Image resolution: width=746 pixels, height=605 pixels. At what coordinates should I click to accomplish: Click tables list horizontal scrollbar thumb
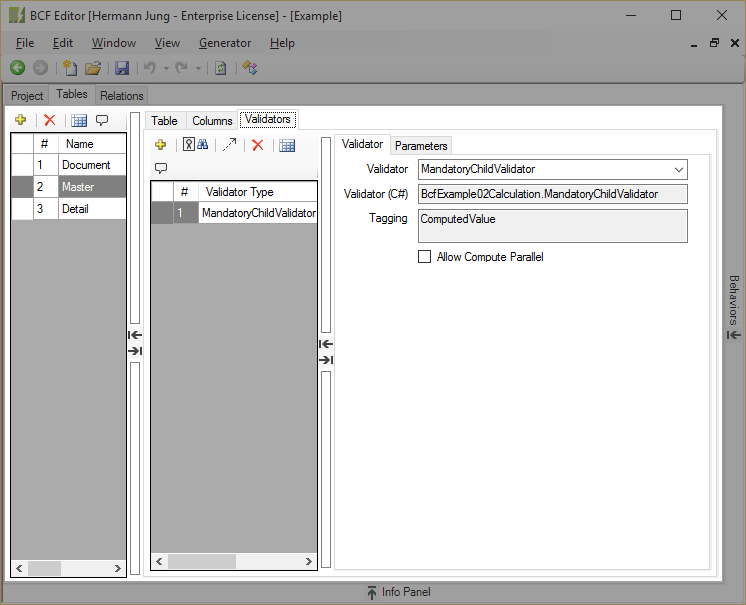coord(44,568)
